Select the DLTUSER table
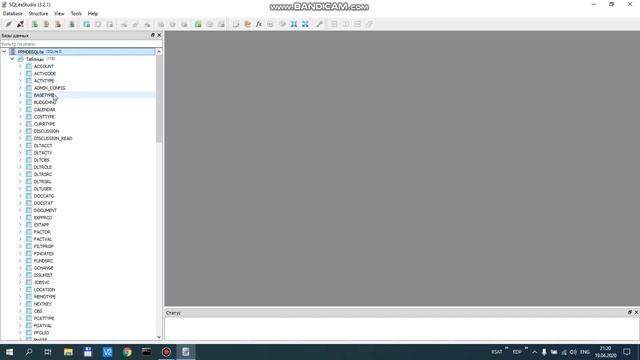The width and height of the screenshot is (640, 360). [42, 189]
